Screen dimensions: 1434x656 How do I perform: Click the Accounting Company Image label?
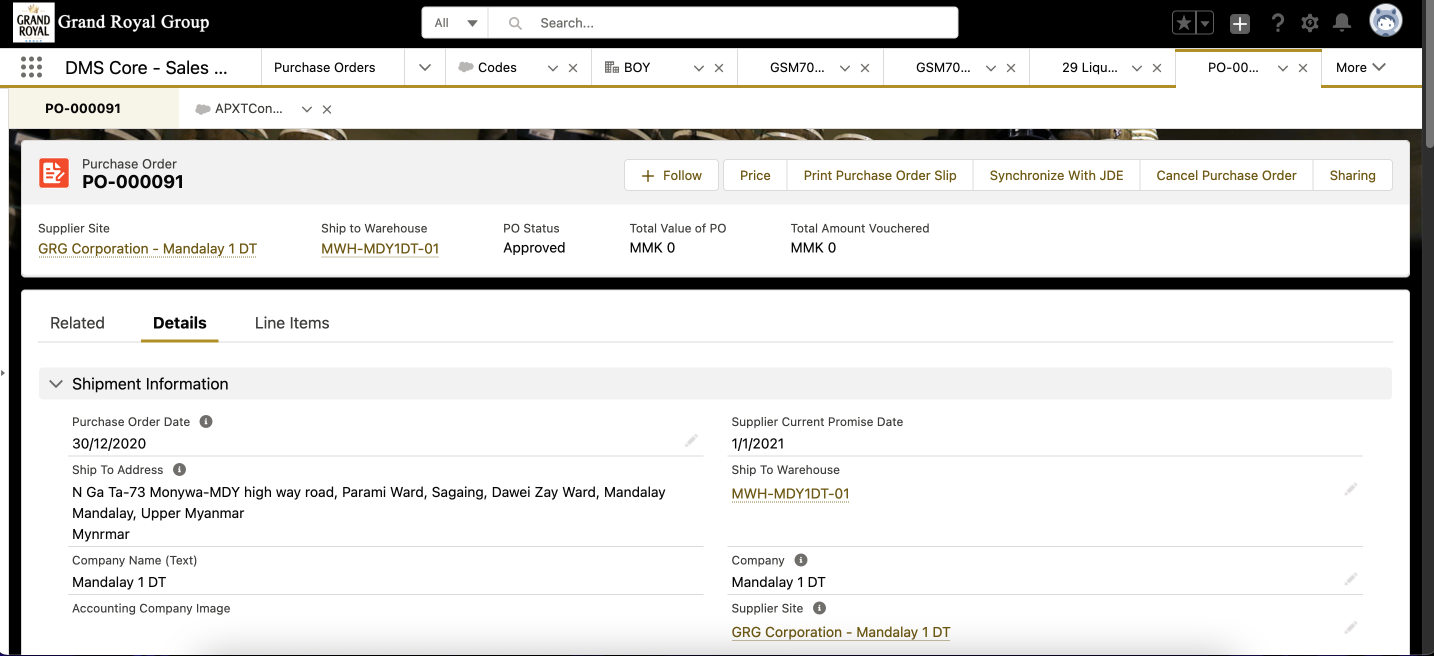tap(151, 608)
